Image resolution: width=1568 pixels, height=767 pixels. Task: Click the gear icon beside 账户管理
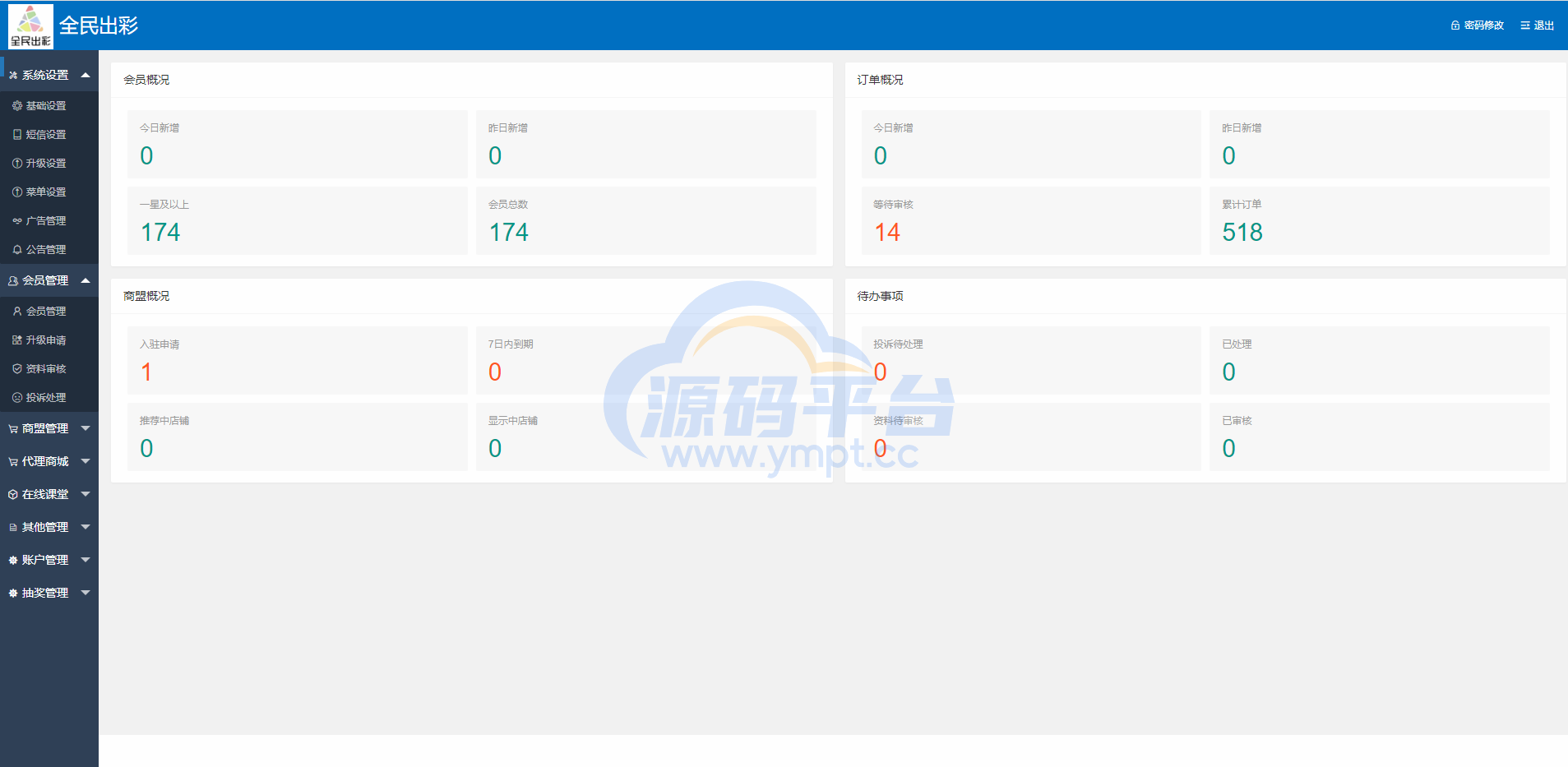tap(13, 561)
